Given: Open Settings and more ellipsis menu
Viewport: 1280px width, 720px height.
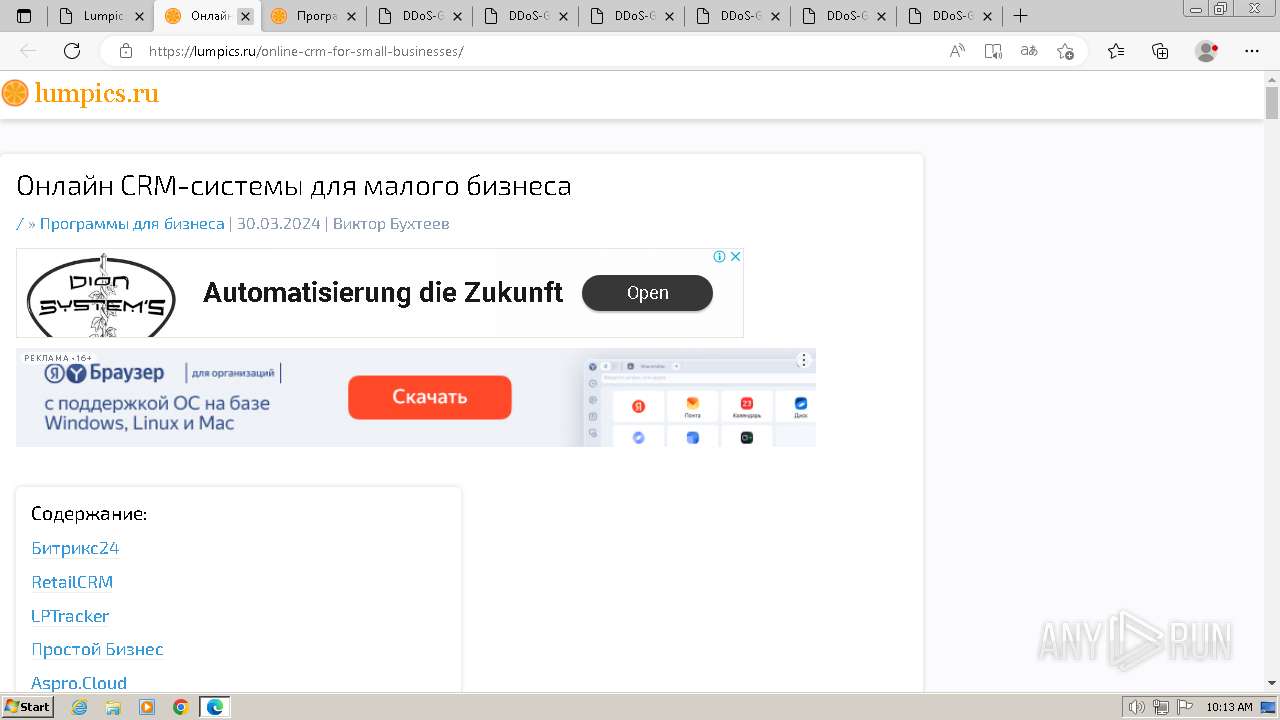Looking at the screenshot, I should (1252, 51).
